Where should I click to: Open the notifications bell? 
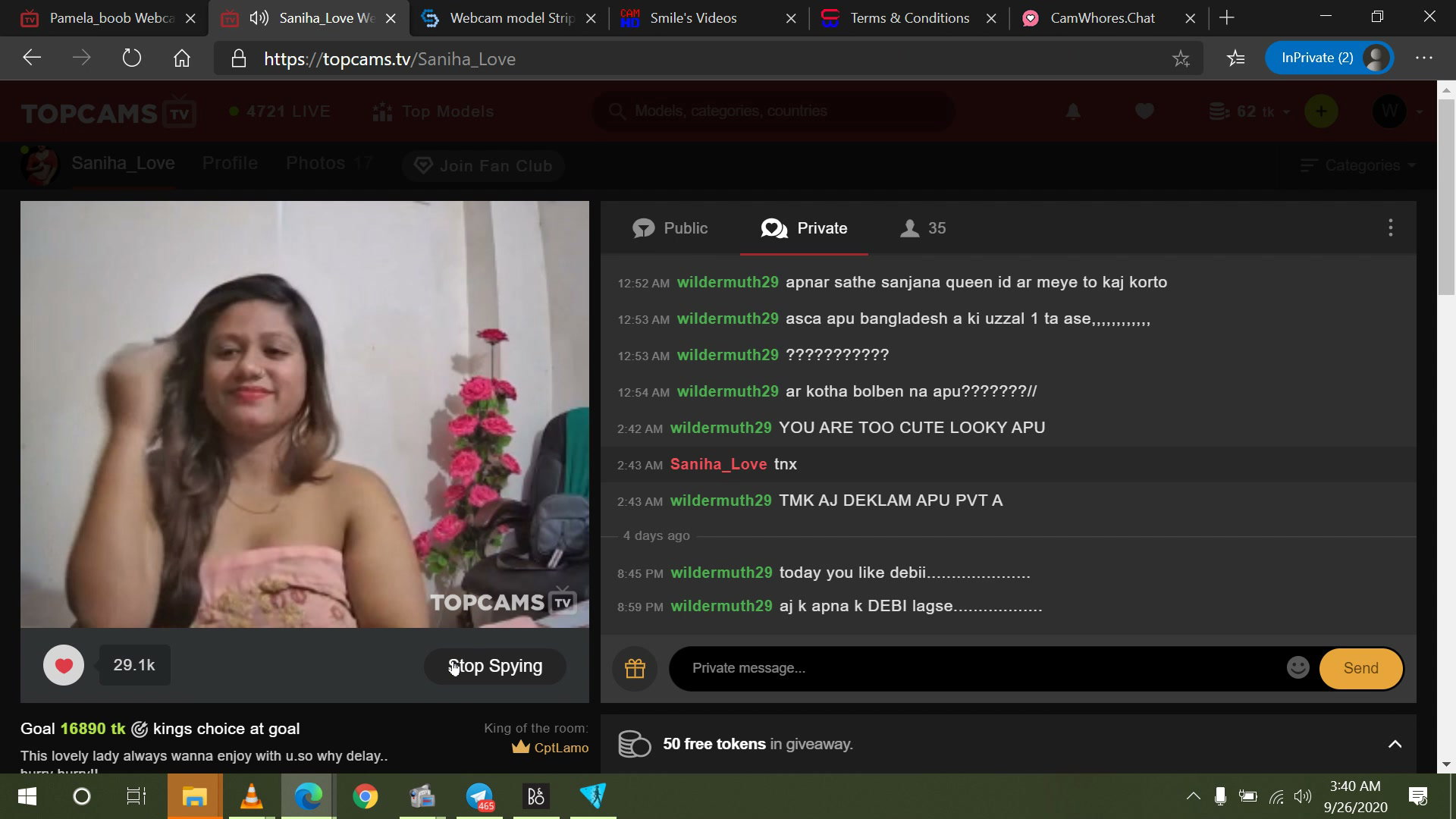pyautogui.click(x=1073, y=111)
